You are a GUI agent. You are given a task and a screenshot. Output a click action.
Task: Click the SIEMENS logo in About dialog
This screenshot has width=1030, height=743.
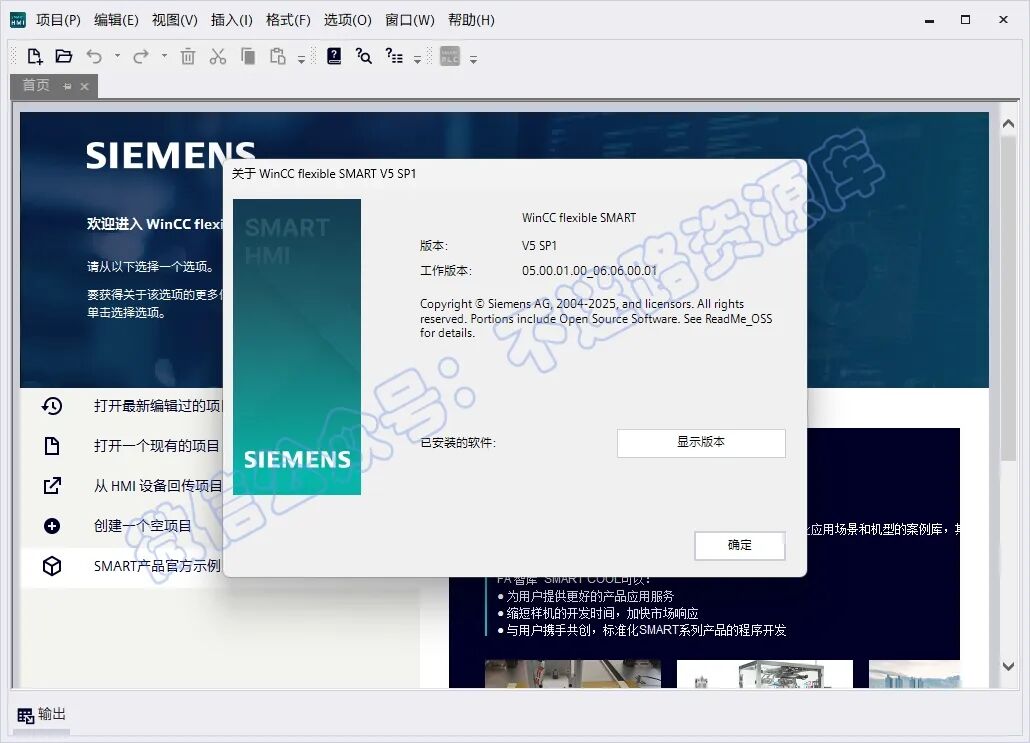[x=297, y=459]
